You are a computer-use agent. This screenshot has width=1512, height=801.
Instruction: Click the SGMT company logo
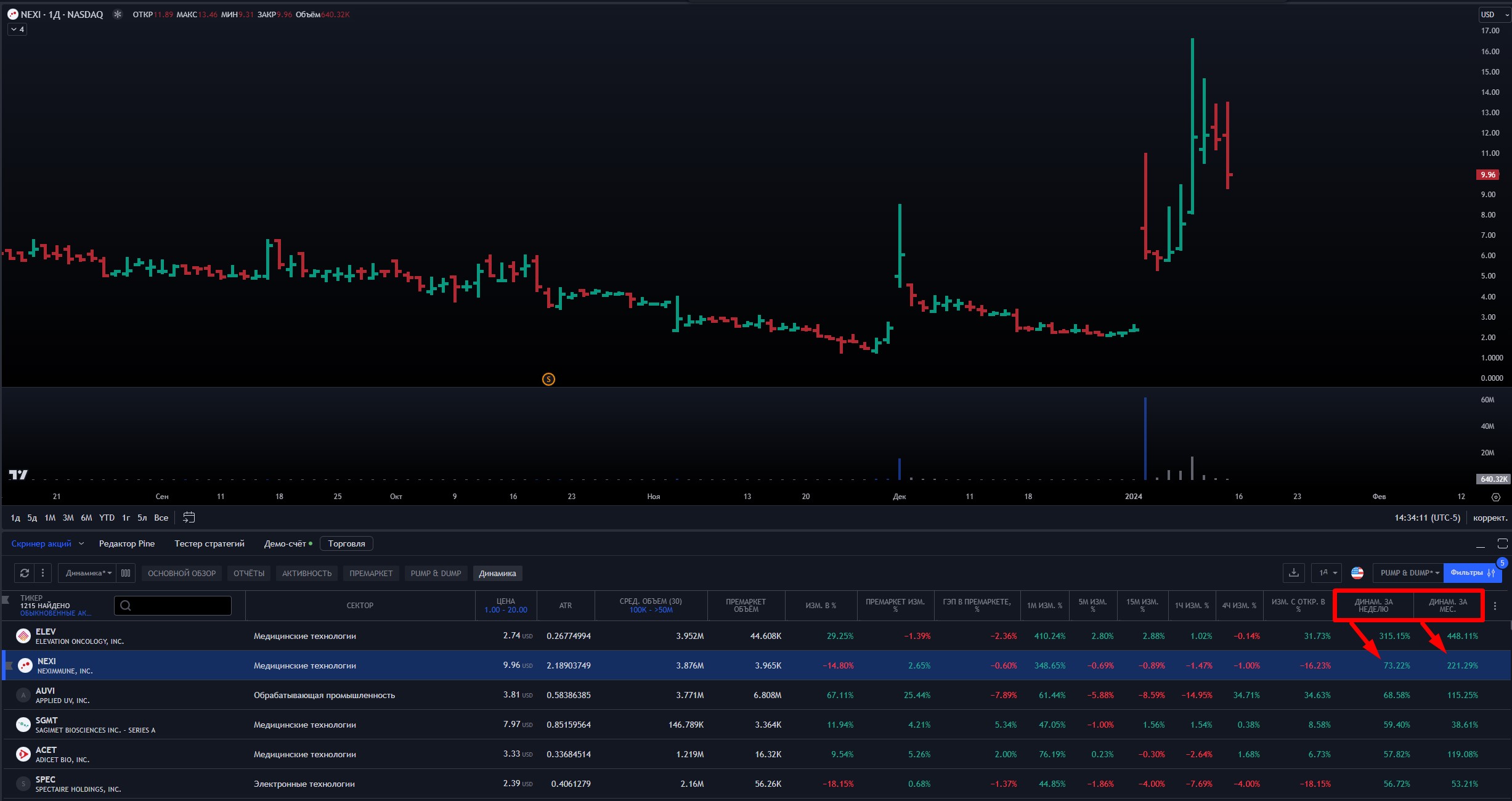23,725
